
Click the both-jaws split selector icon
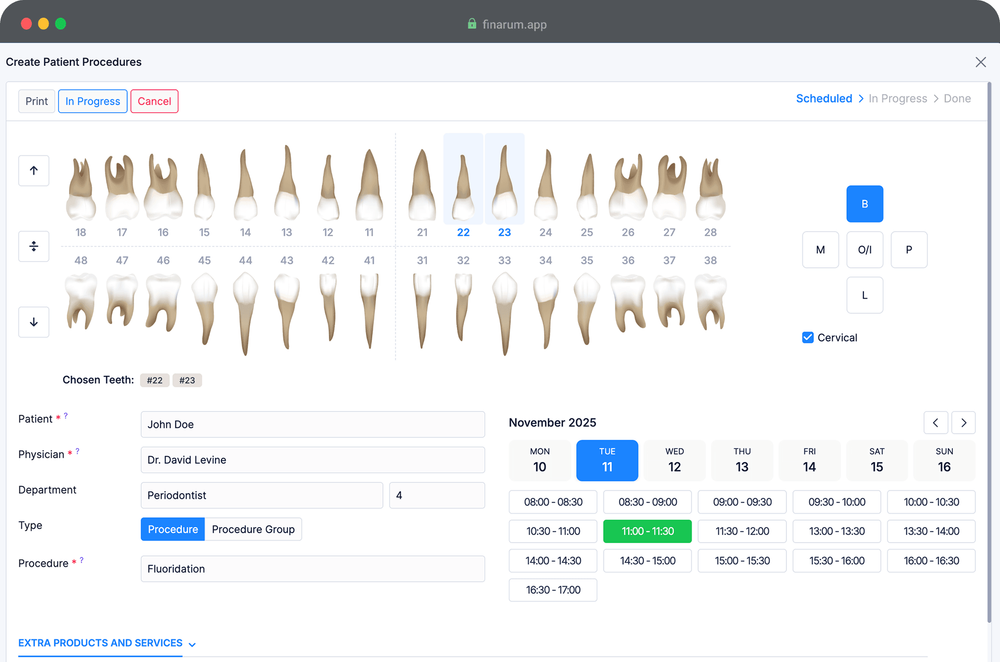coord(33,247)
